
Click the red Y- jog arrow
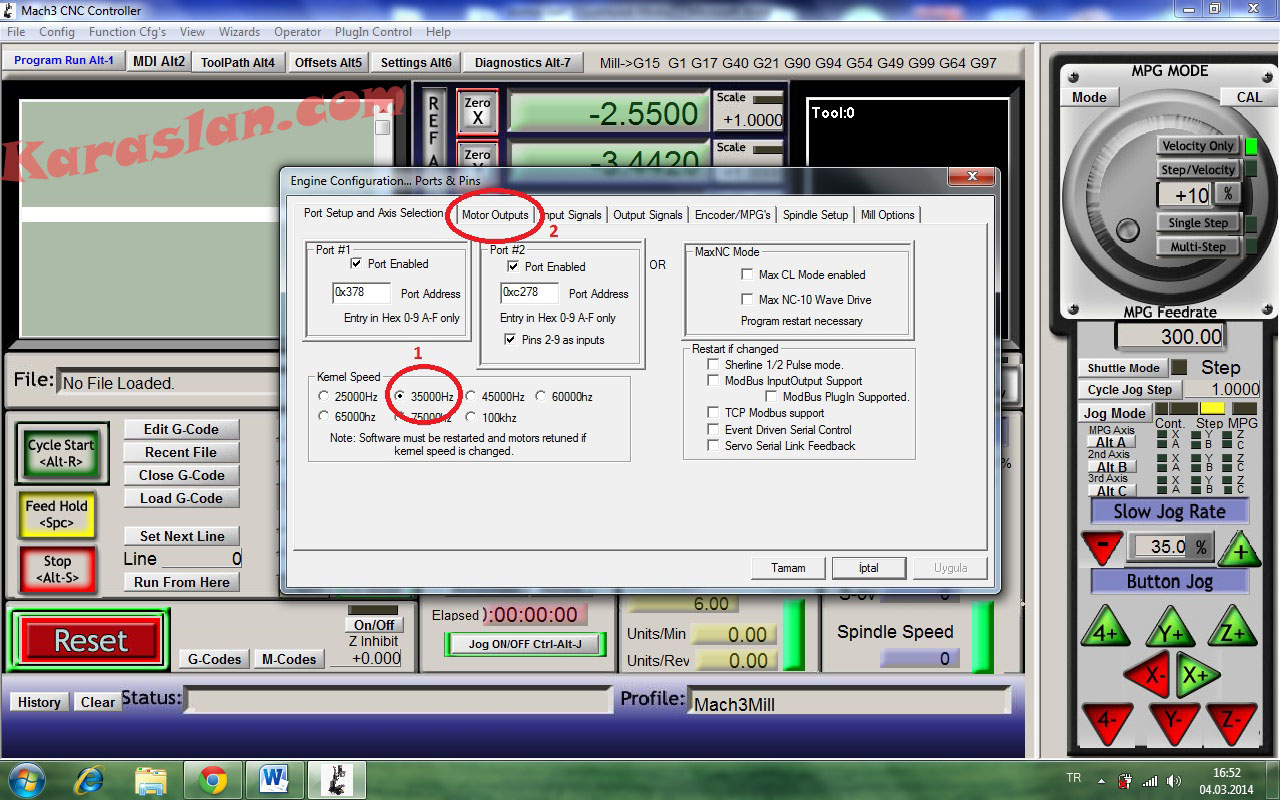click(1172, 722)
